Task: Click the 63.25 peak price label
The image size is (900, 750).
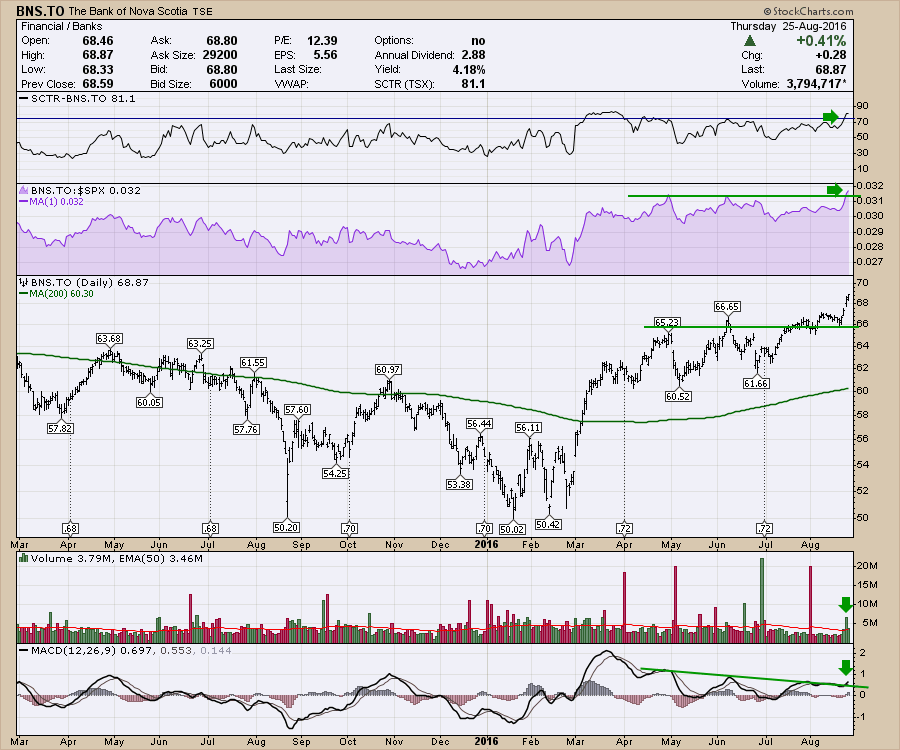Action: [x=200, y=343]
